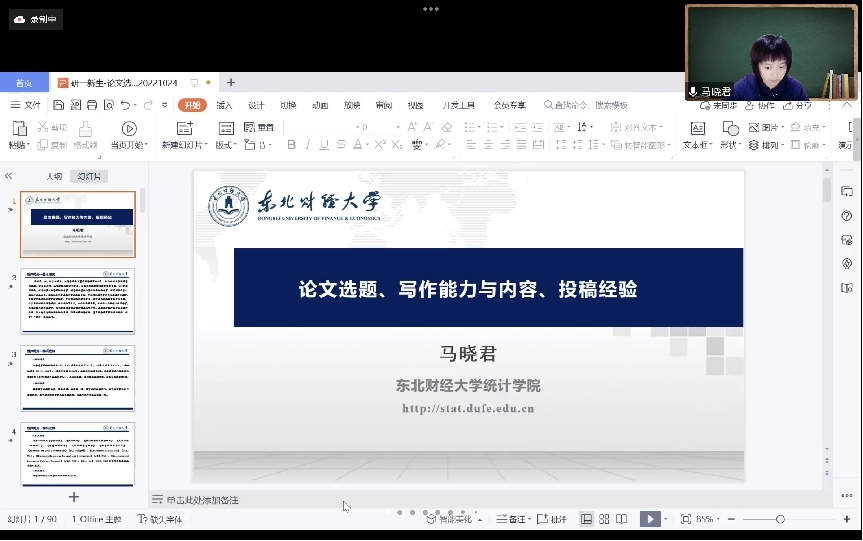Click the New Slide icon
Image resolution: width=863 pixels, height=541 pixels.
184,128
